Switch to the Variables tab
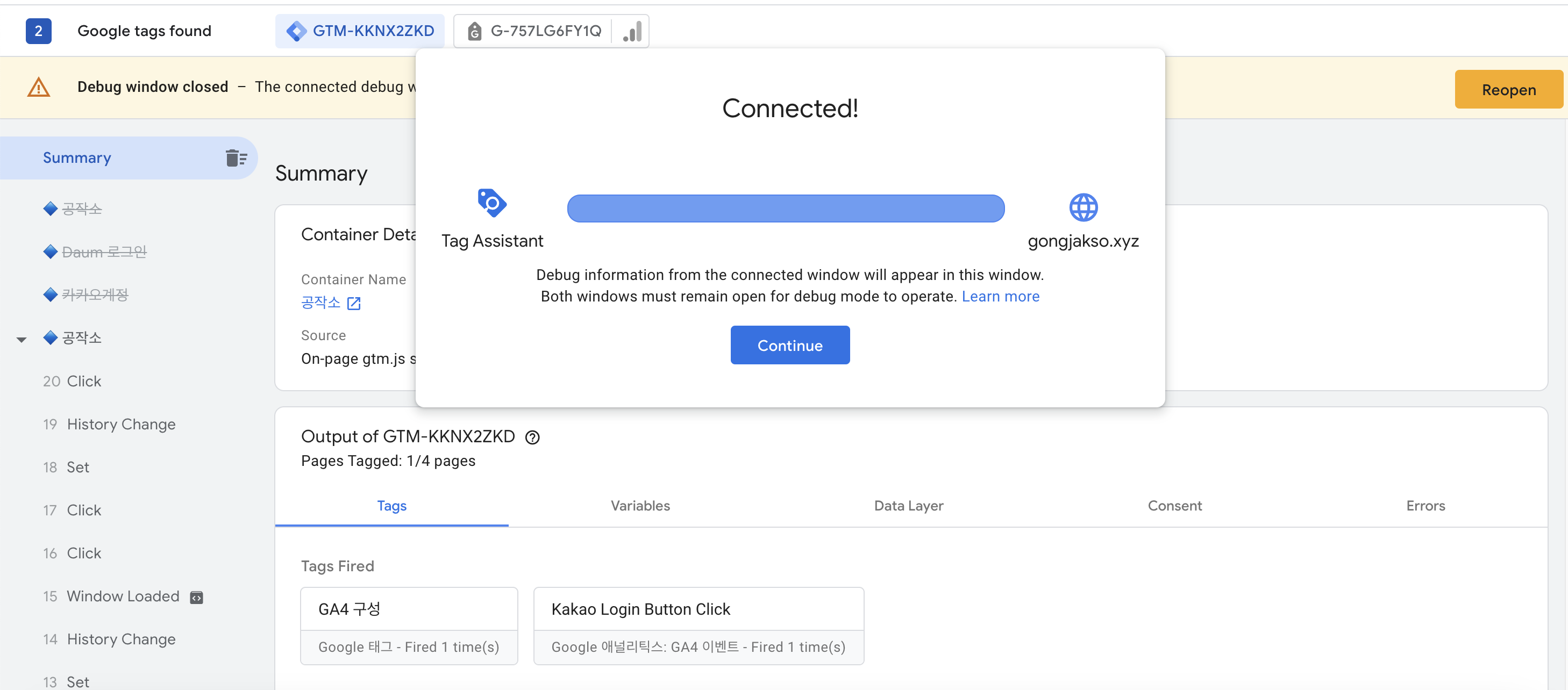Viewport: 1568px width, 690px height. pos(640,506)
